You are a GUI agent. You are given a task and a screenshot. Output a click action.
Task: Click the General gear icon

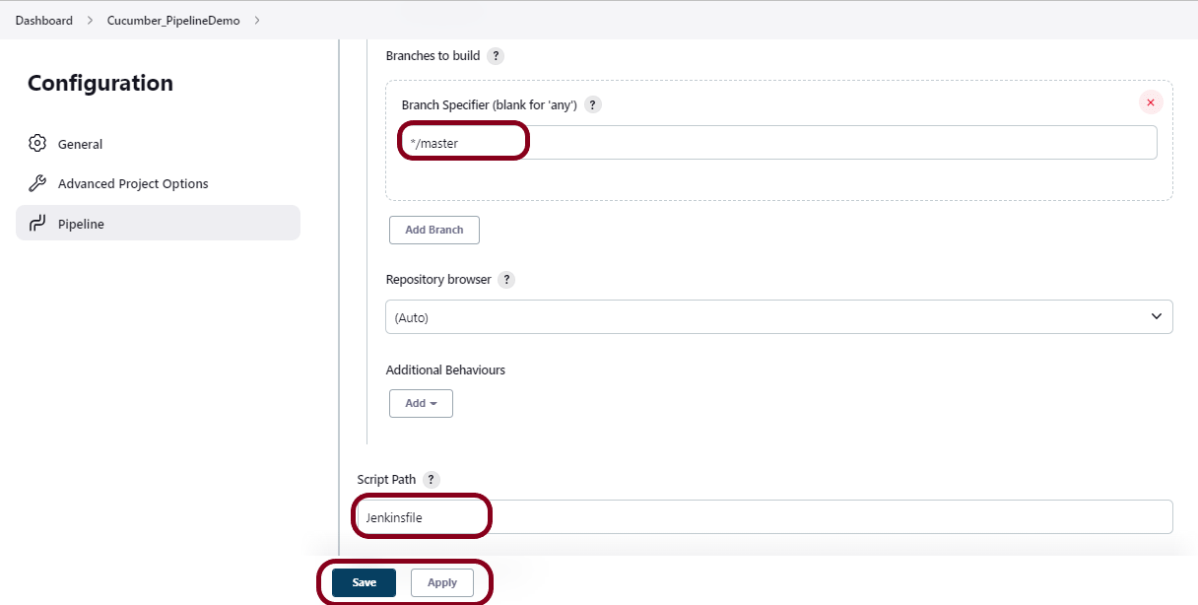tap(37, 144)
